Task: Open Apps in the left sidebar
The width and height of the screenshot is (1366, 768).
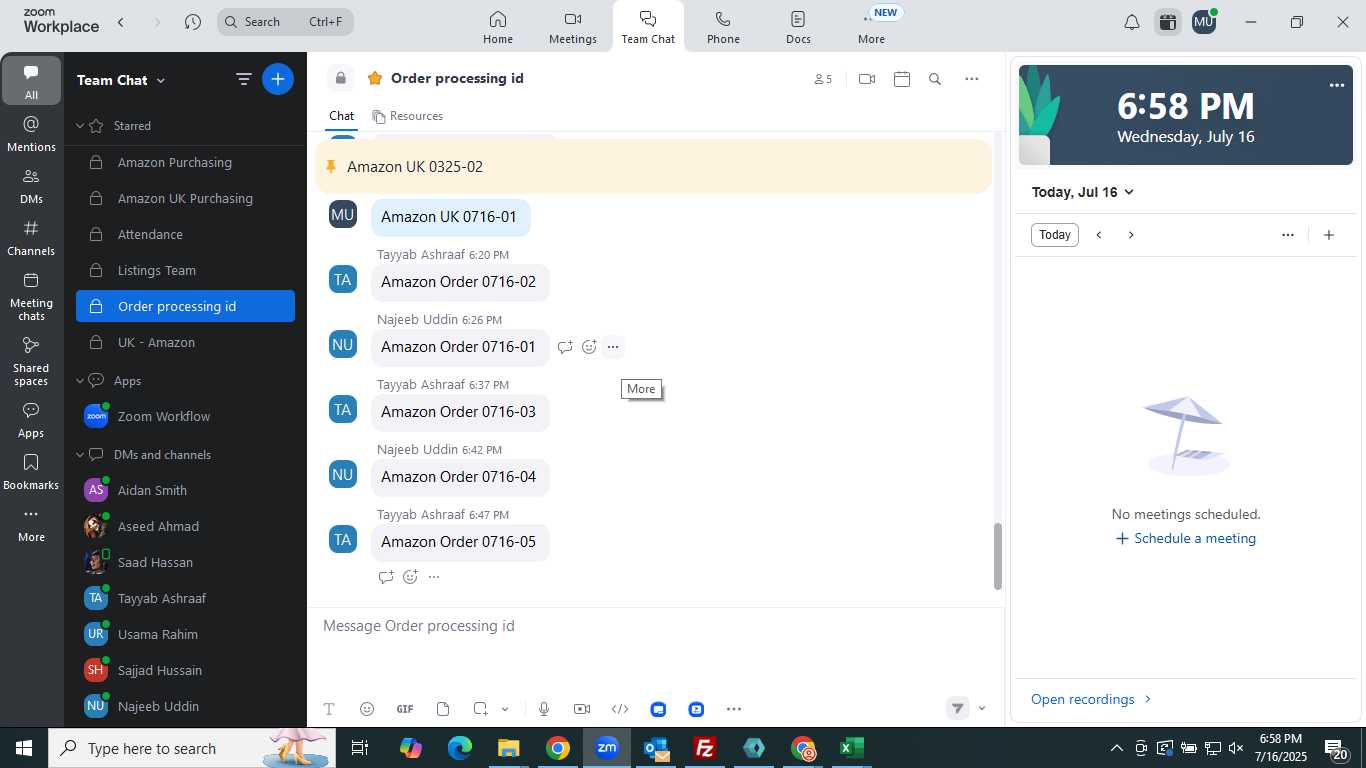Action: pyautogui.click(x=31, y=420)
